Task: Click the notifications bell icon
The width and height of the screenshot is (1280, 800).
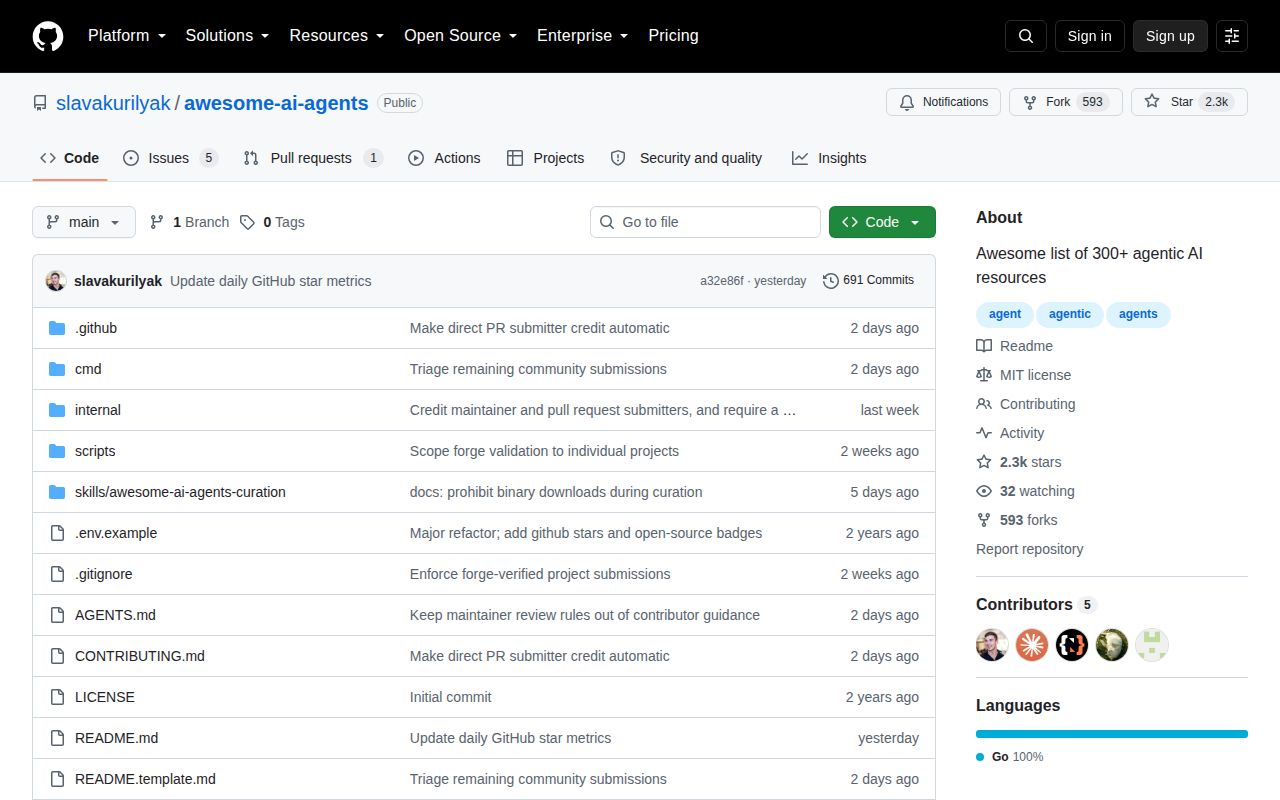Action: (907, 102)
